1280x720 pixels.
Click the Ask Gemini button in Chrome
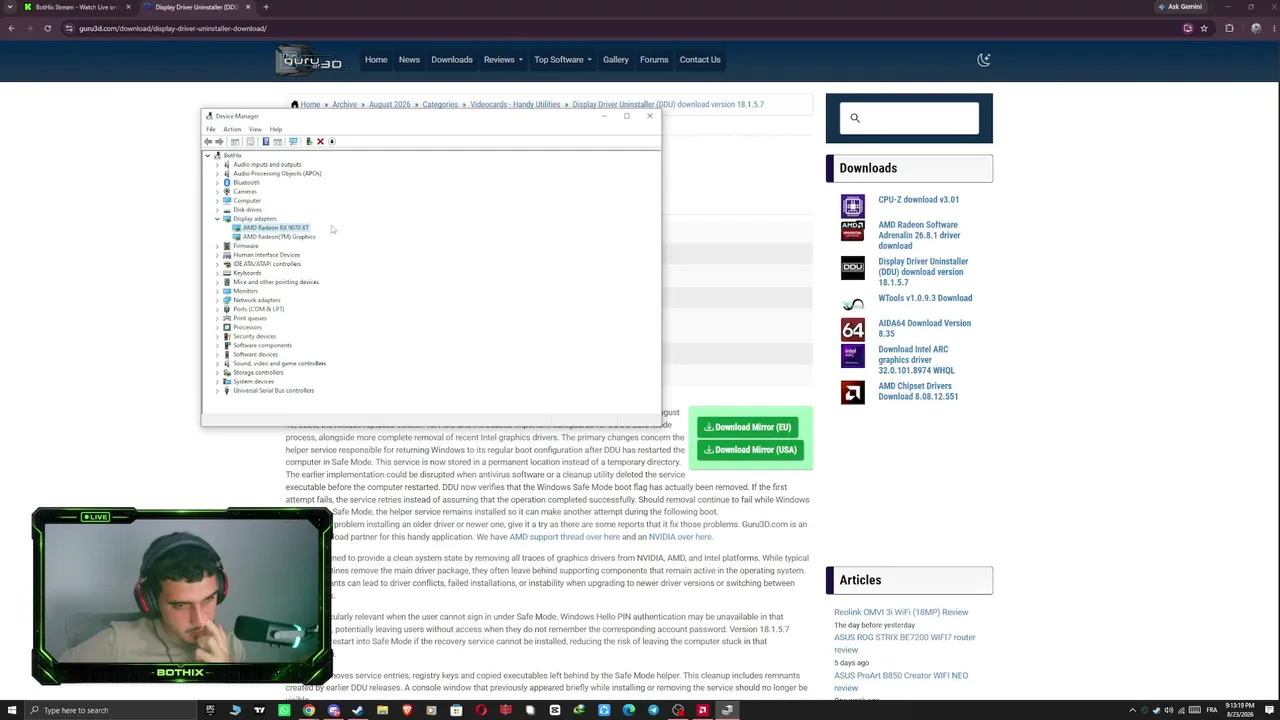pos(1179,7)
